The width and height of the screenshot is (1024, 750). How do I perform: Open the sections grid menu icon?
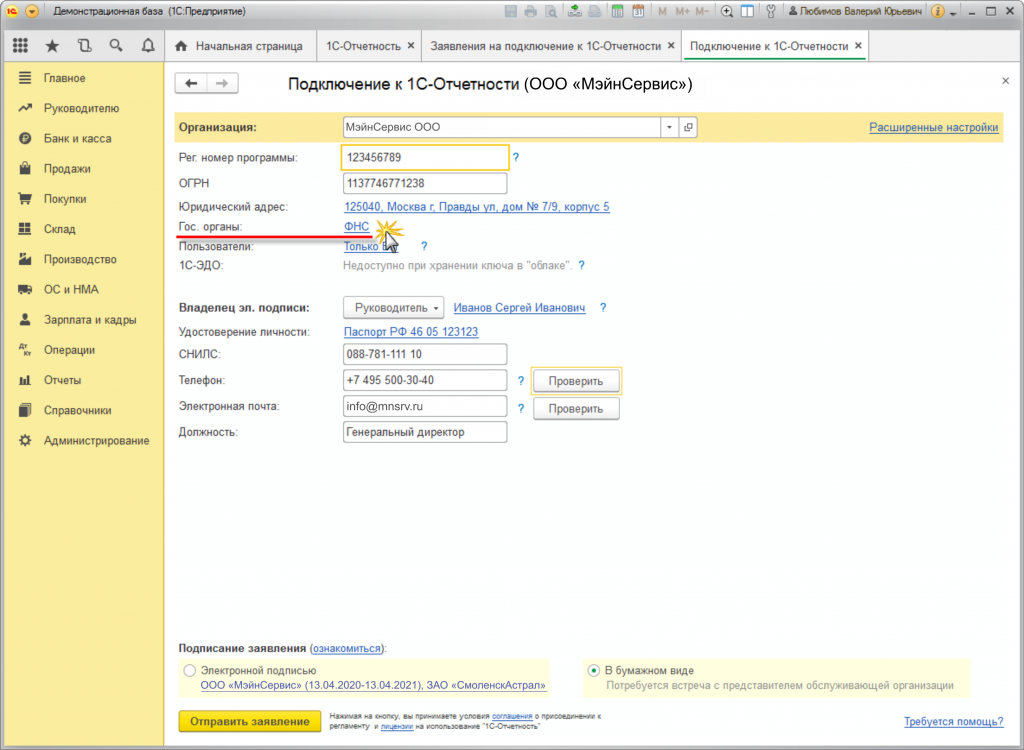(x=20, y=46)
